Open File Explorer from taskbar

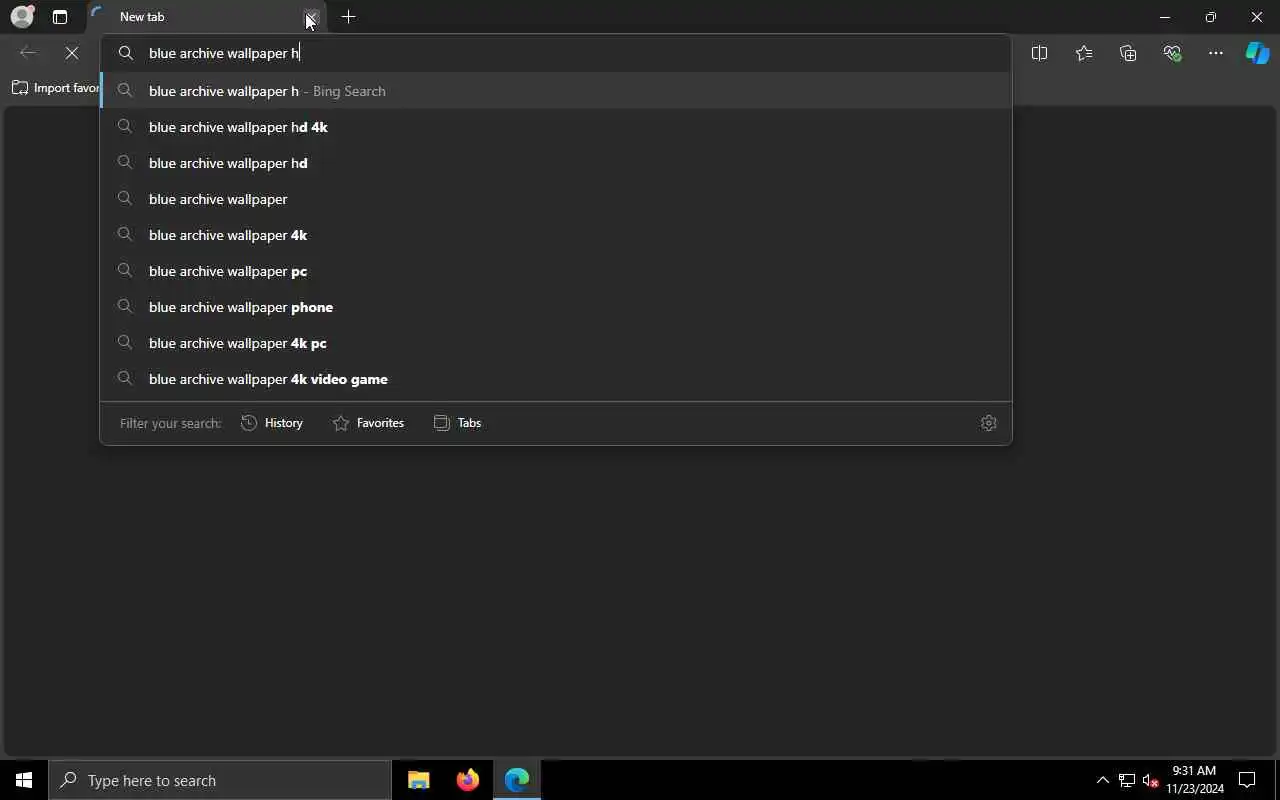pyautogui.click(x=419, y=780)
